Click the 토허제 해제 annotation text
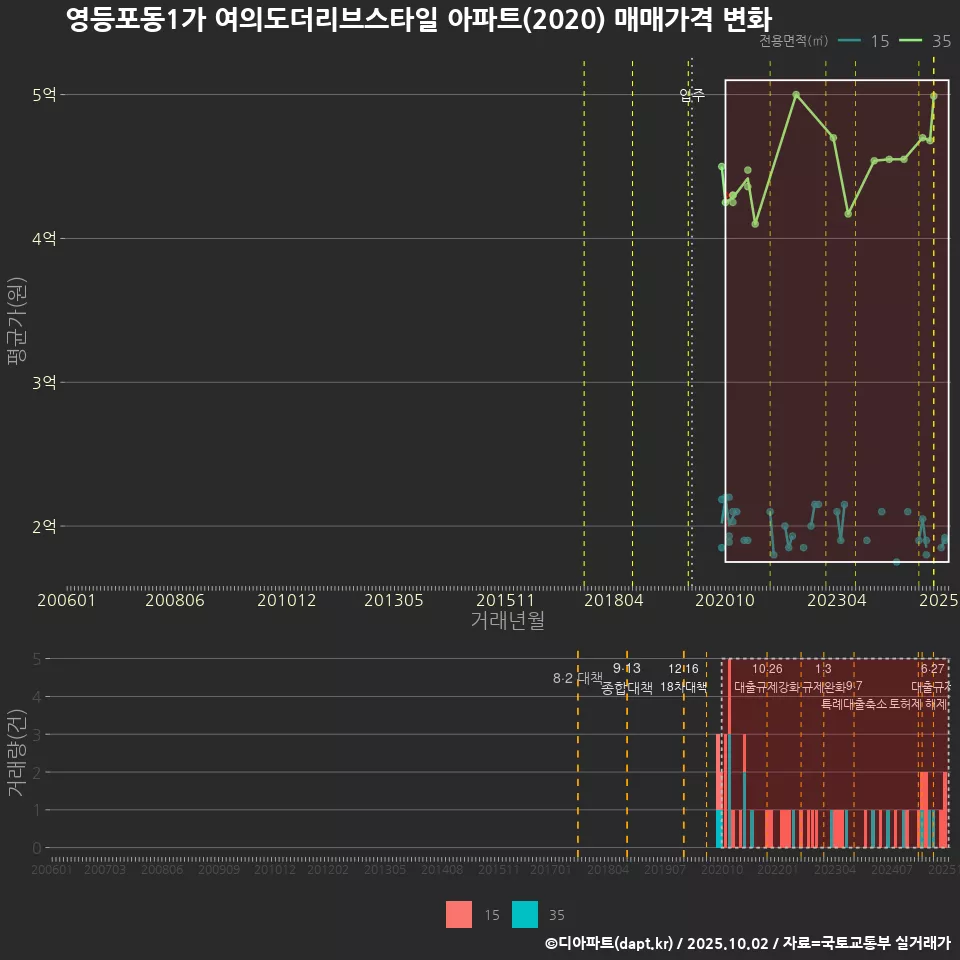 [x=920, y=704]
